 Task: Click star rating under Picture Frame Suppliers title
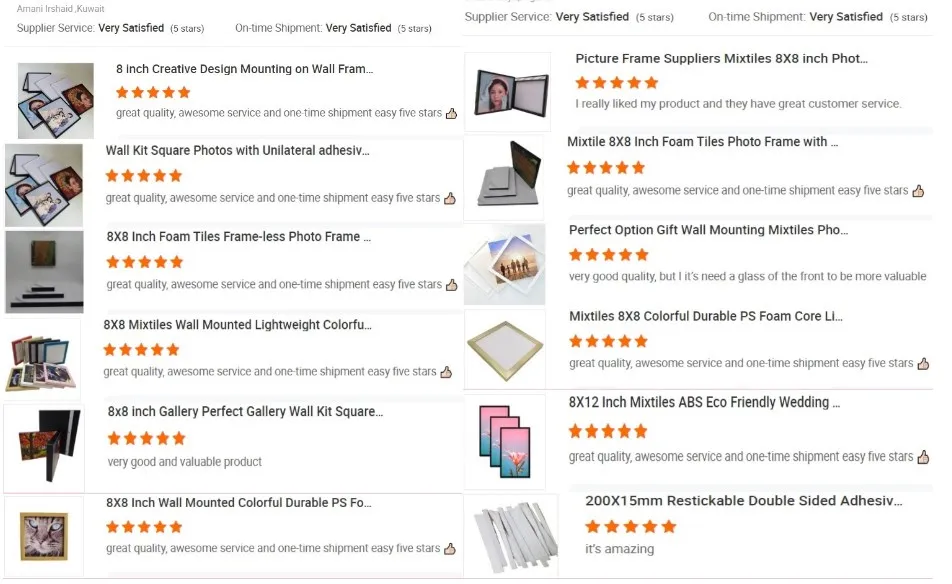pos(616,82)
